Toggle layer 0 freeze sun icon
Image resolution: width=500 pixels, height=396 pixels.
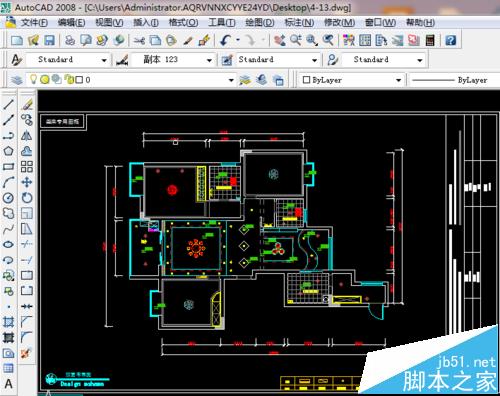pyautogui.click(x=45, y=79)
